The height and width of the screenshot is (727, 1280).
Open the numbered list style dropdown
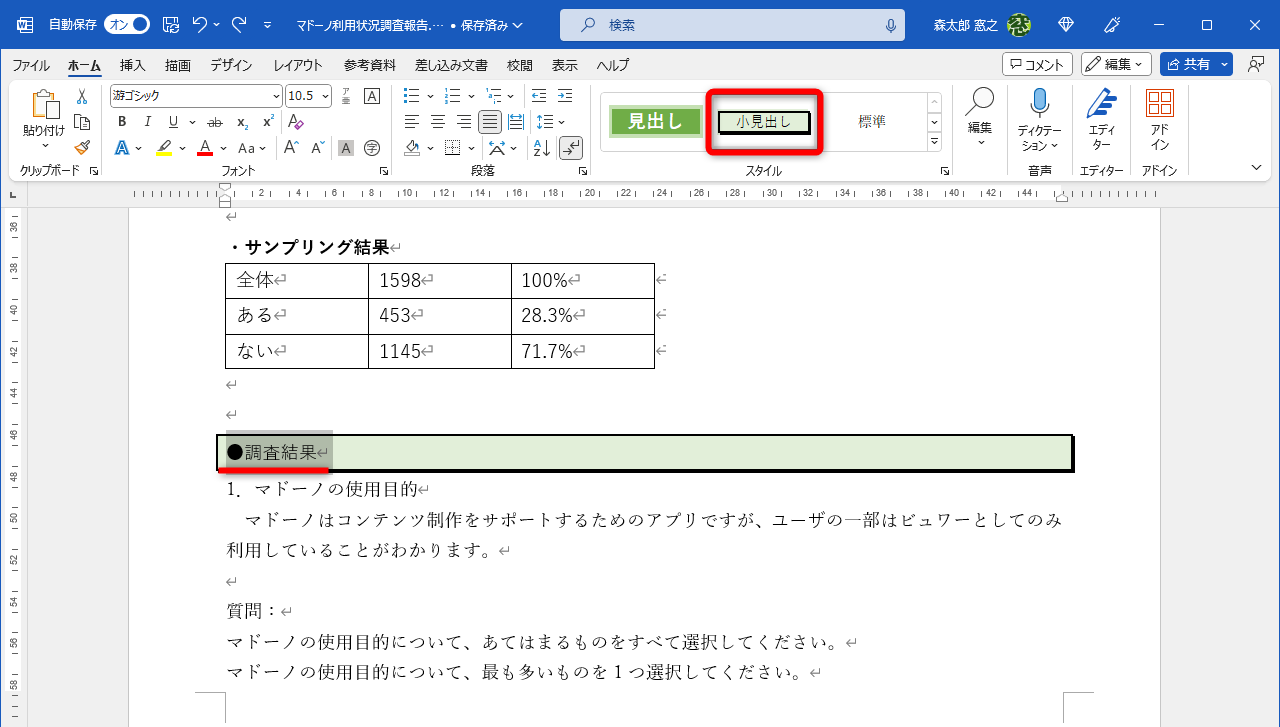pos(471,96)
